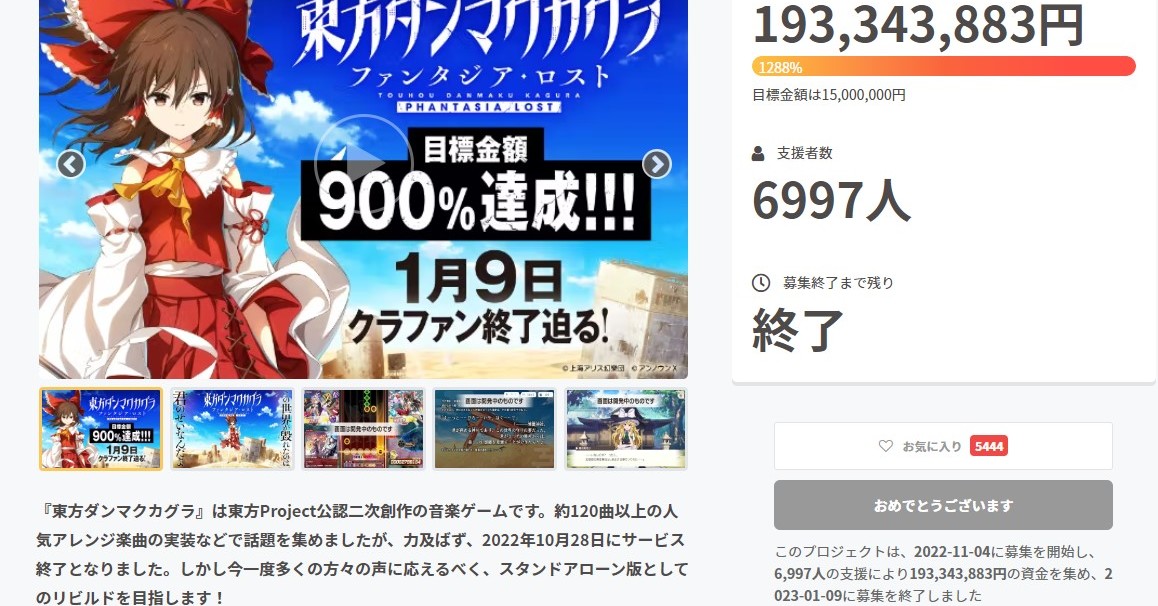Go to previous slide in the carousel
This screenshot has height=606, width=1158.
click(x=71, y=164)
